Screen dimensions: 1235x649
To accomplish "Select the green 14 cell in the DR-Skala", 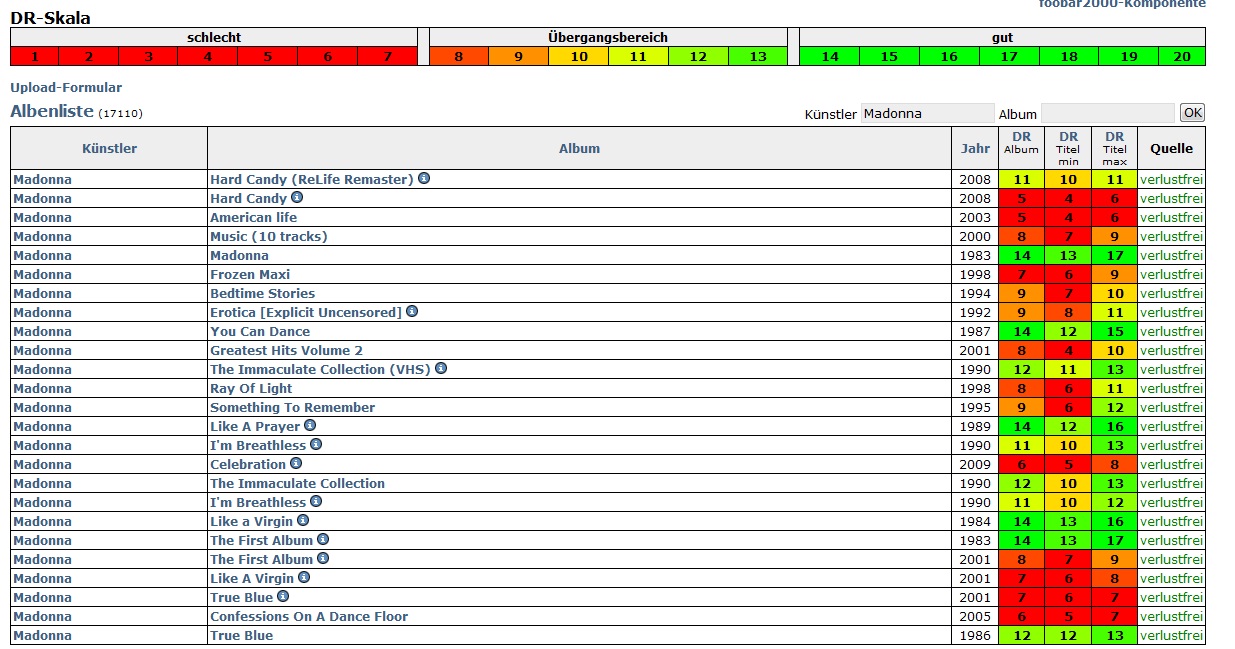I will click(x=830, y=57).
